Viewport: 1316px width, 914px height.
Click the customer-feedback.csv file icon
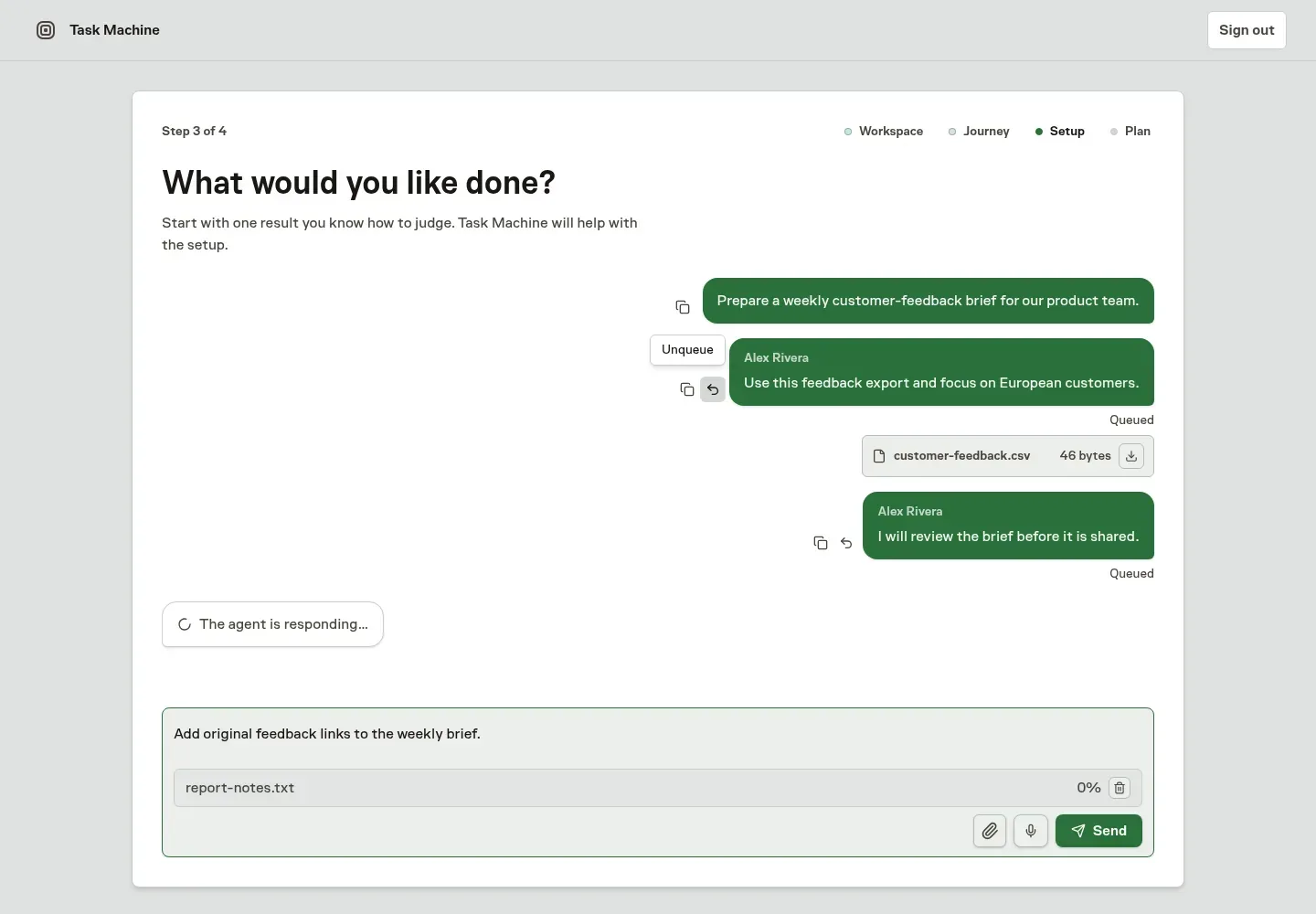(x=879, y=456)
